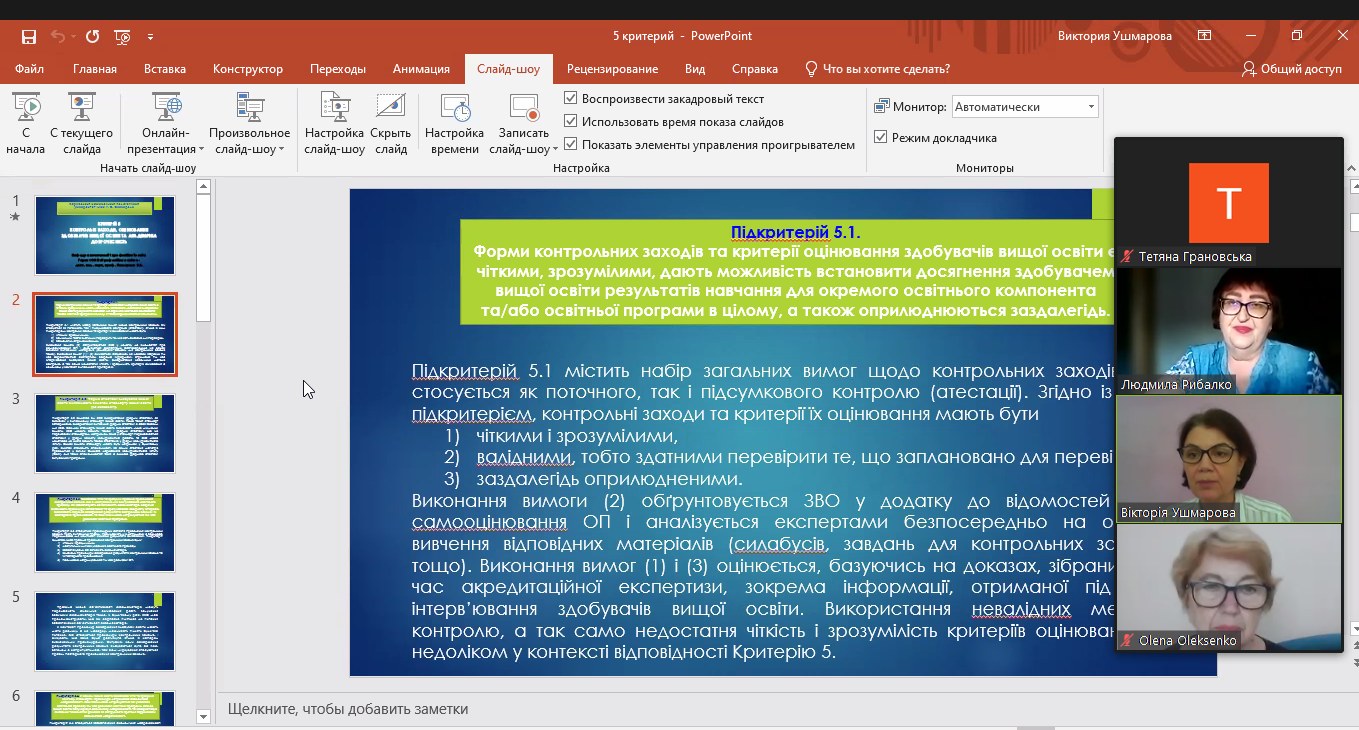Viewport: 1359px width, 730px height.
Task: Switch to the 'Рецензирование' ribbon tab
Action: (612, 69)
